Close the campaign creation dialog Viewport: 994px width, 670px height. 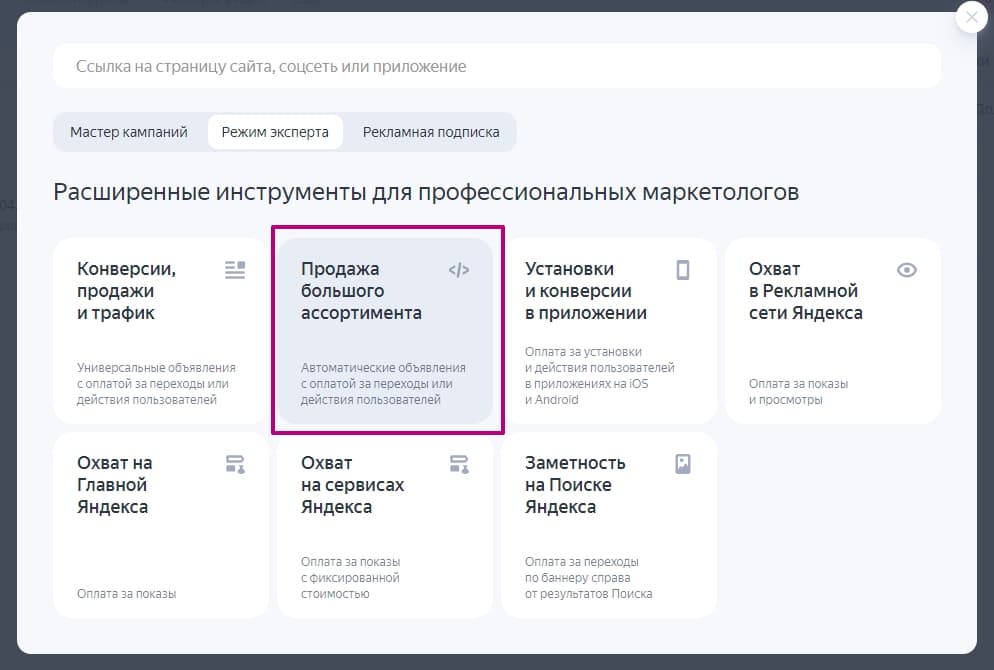[x=970, y=17]
